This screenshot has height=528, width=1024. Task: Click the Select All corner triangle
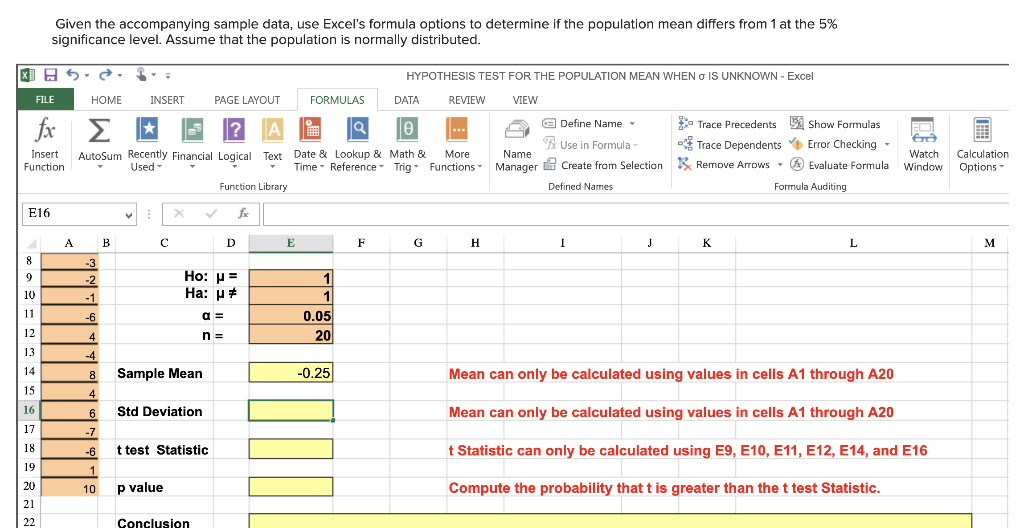coord(30,244)
